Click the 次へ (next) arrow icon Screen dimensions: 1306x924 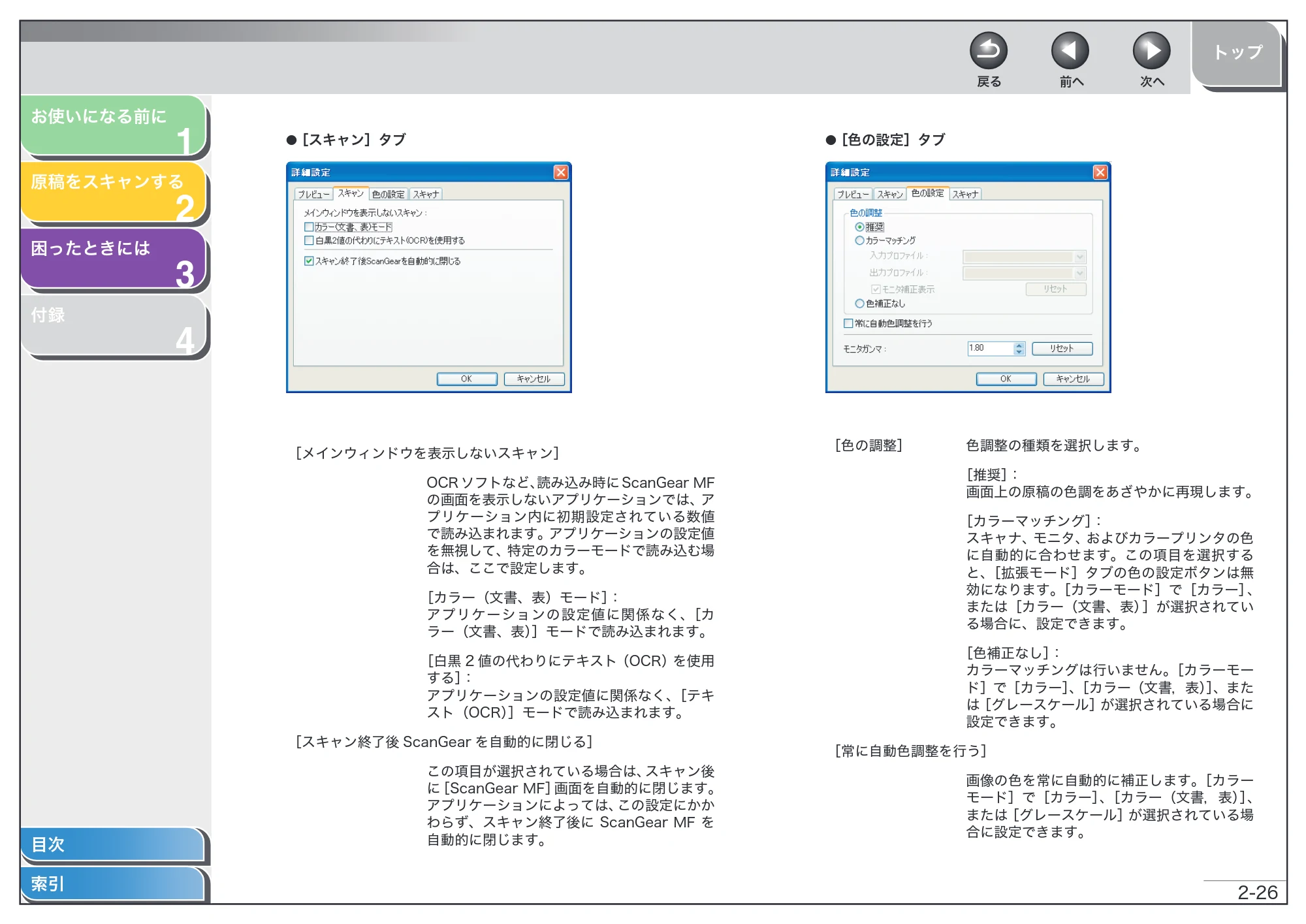(1151, 51)
